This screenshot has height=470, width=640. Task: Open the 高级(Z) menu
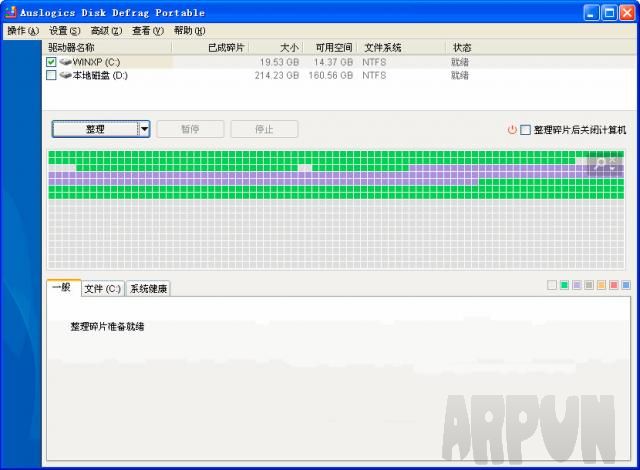pos(106,31)
